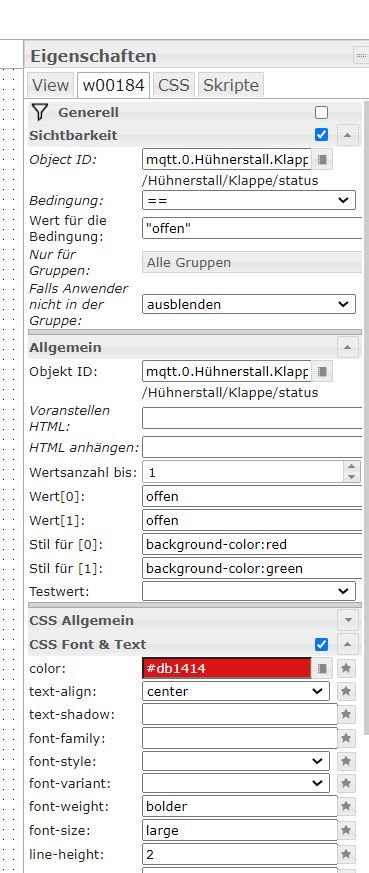Click star icon for font-style property
The image size is (369, 873).
point(346,761)
